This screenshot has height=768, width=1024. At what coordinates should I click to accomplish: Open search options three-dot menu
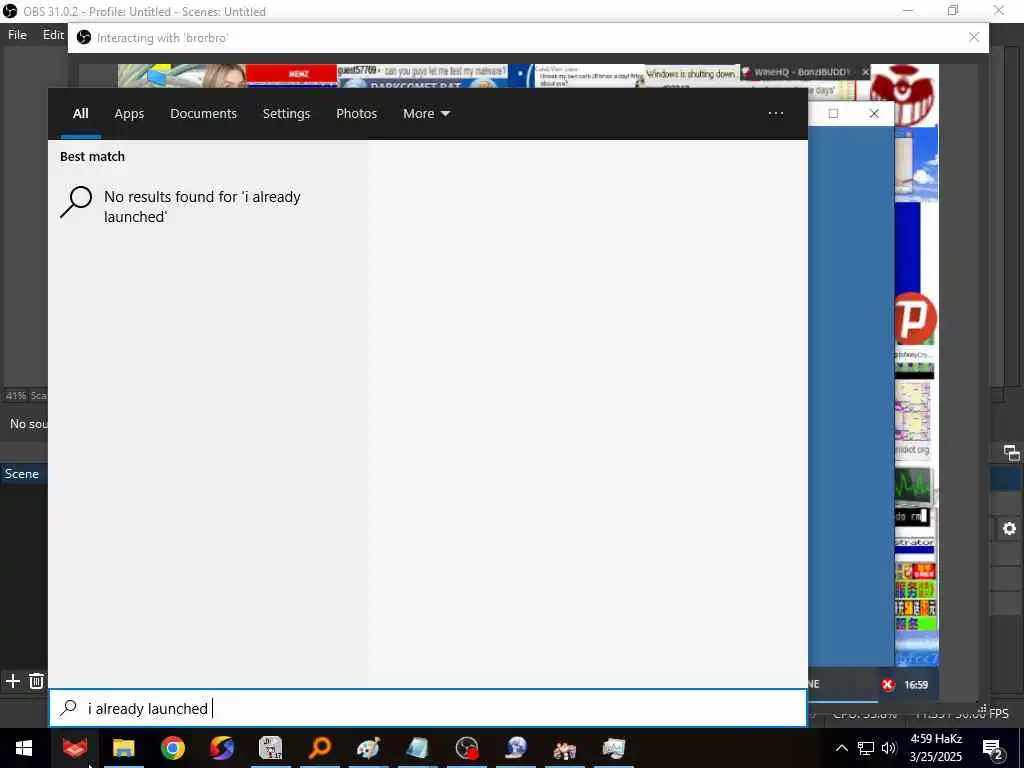tap(775, 114)
